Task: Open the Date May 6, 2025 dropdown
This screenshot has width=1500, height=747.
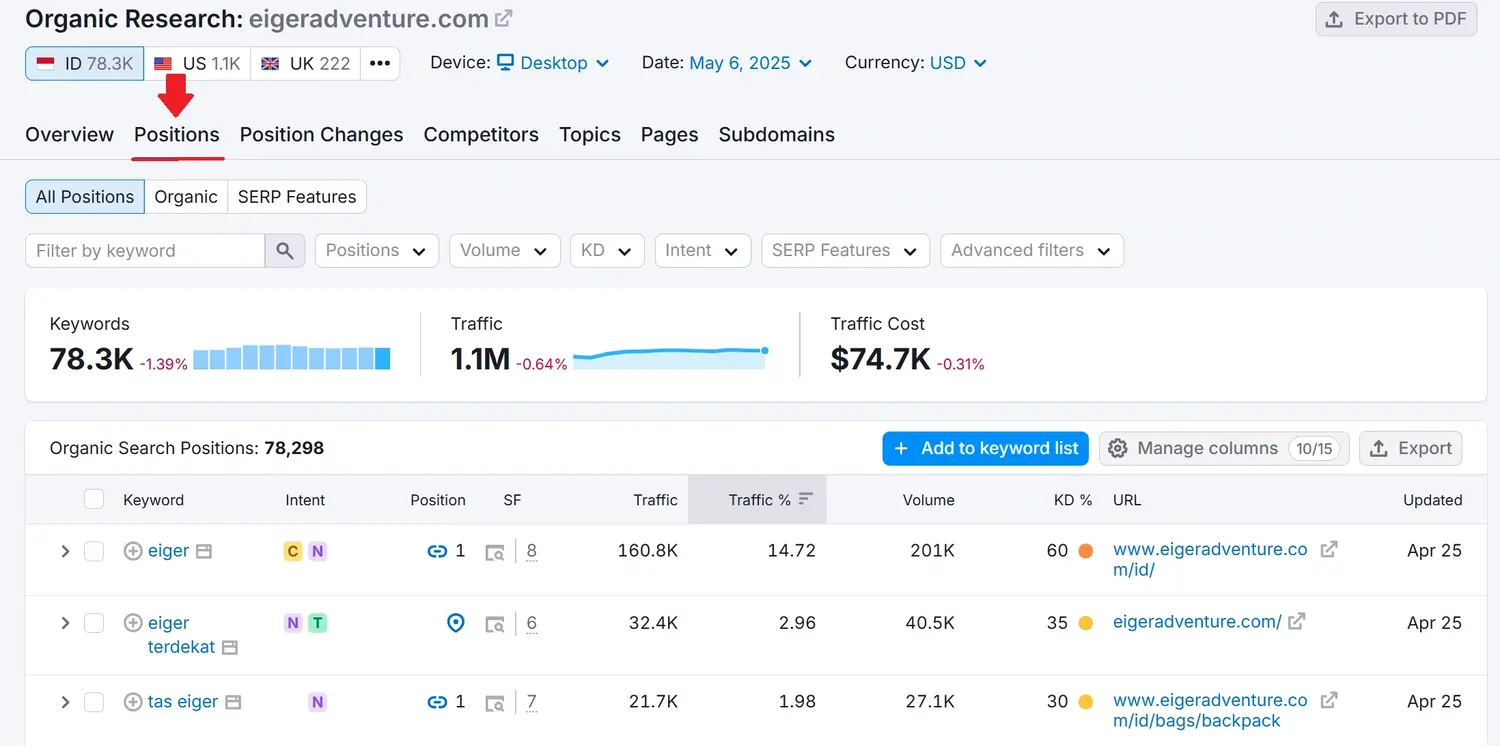Action: pyautogui.click(x=751, y=63)
